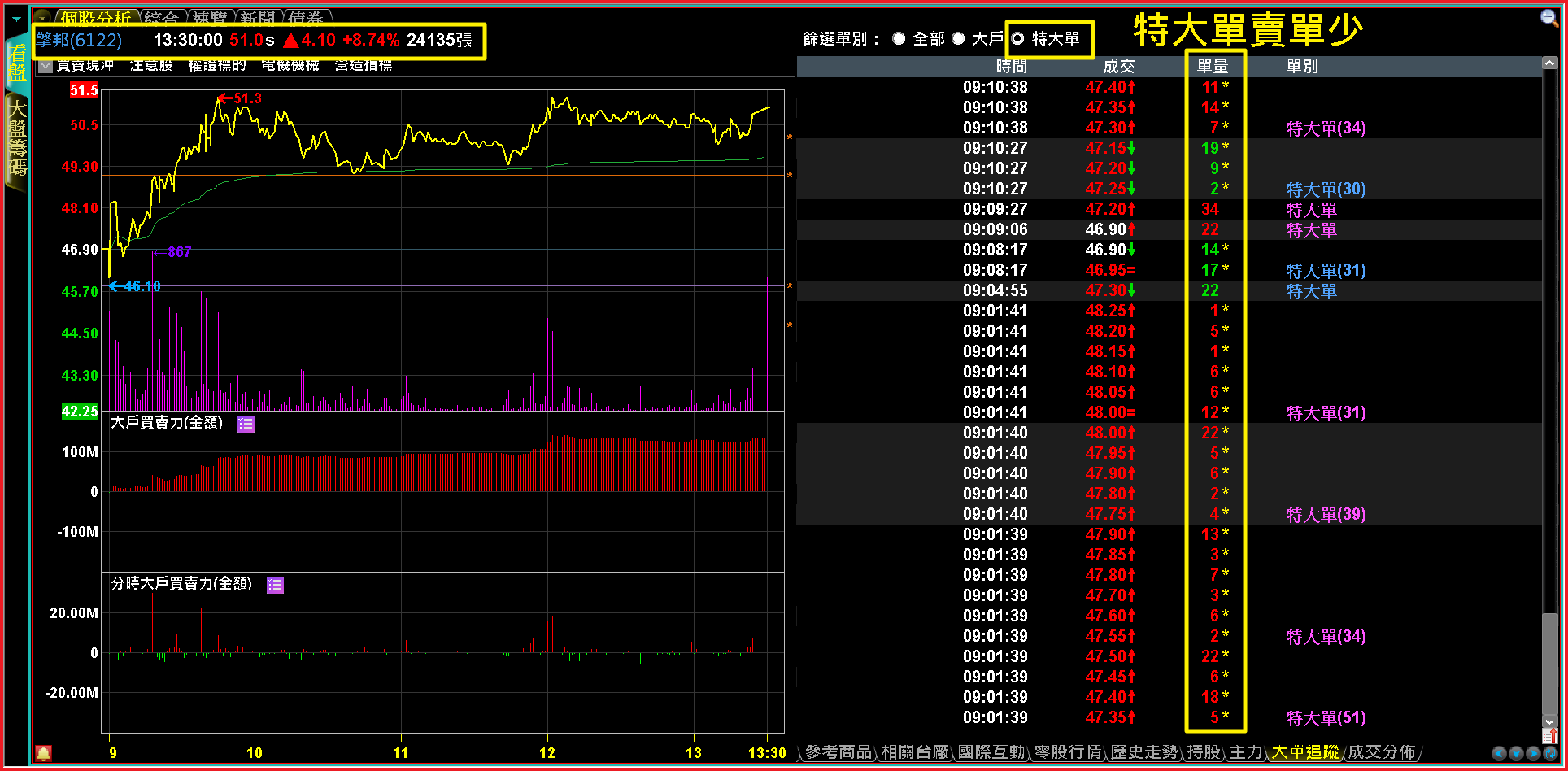Select the 大盤籌碼 vertical side tab
This screenshot has height=771, width=1568.
[17, 138]
